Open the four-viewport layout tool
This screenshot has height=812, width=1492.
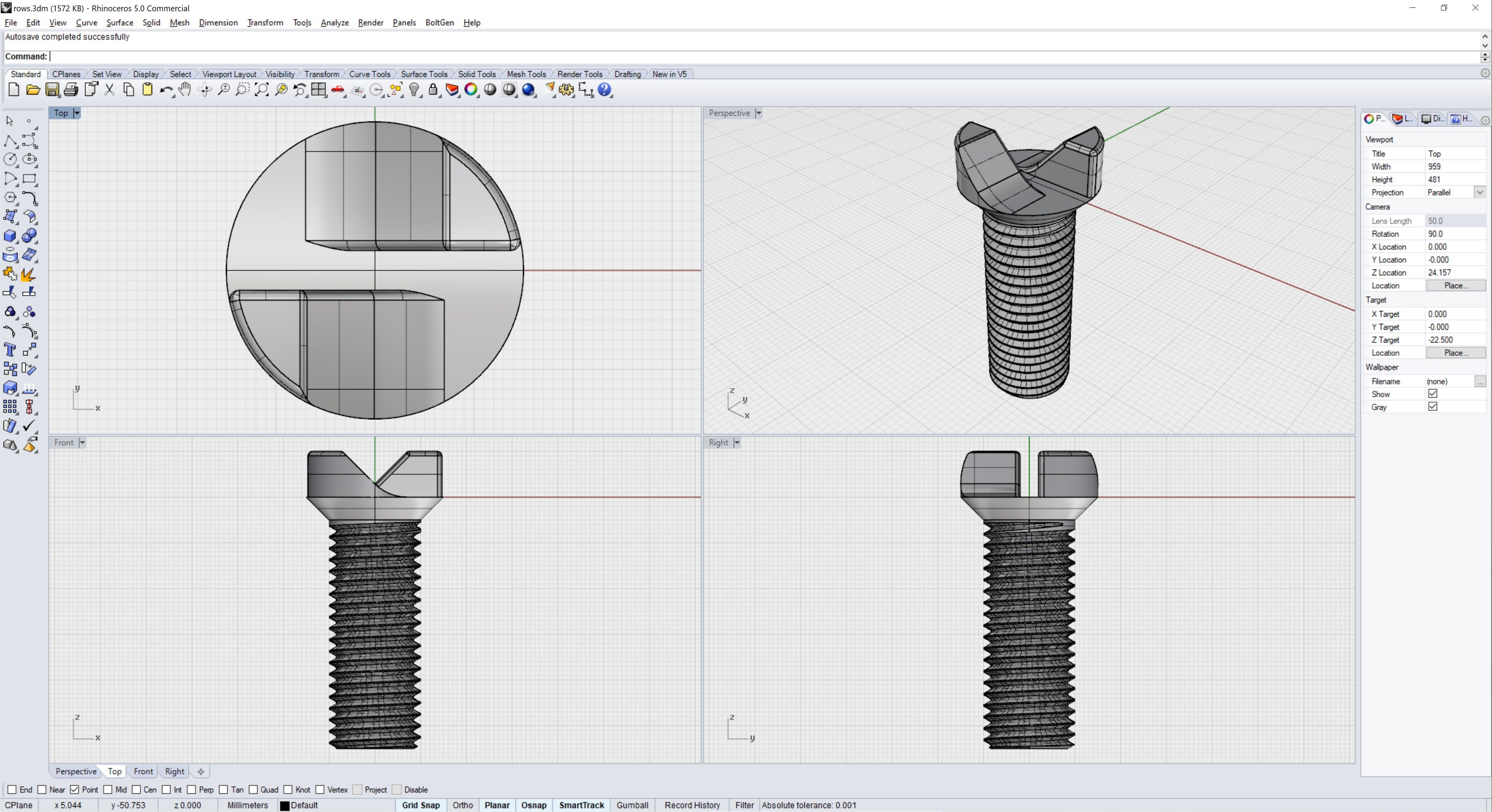pyautogui.click(x=319, y=90)
